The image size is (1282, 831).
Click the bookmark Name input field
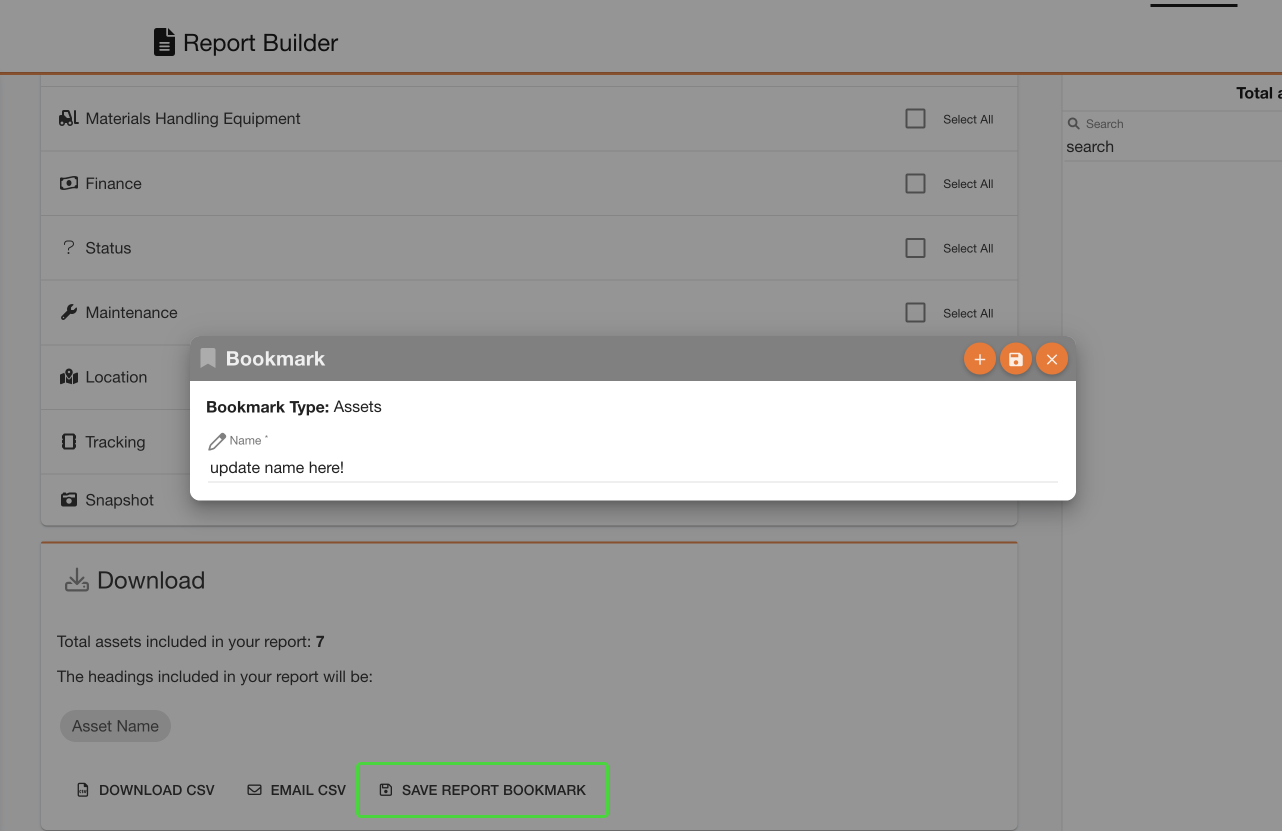tap(632, 467)
